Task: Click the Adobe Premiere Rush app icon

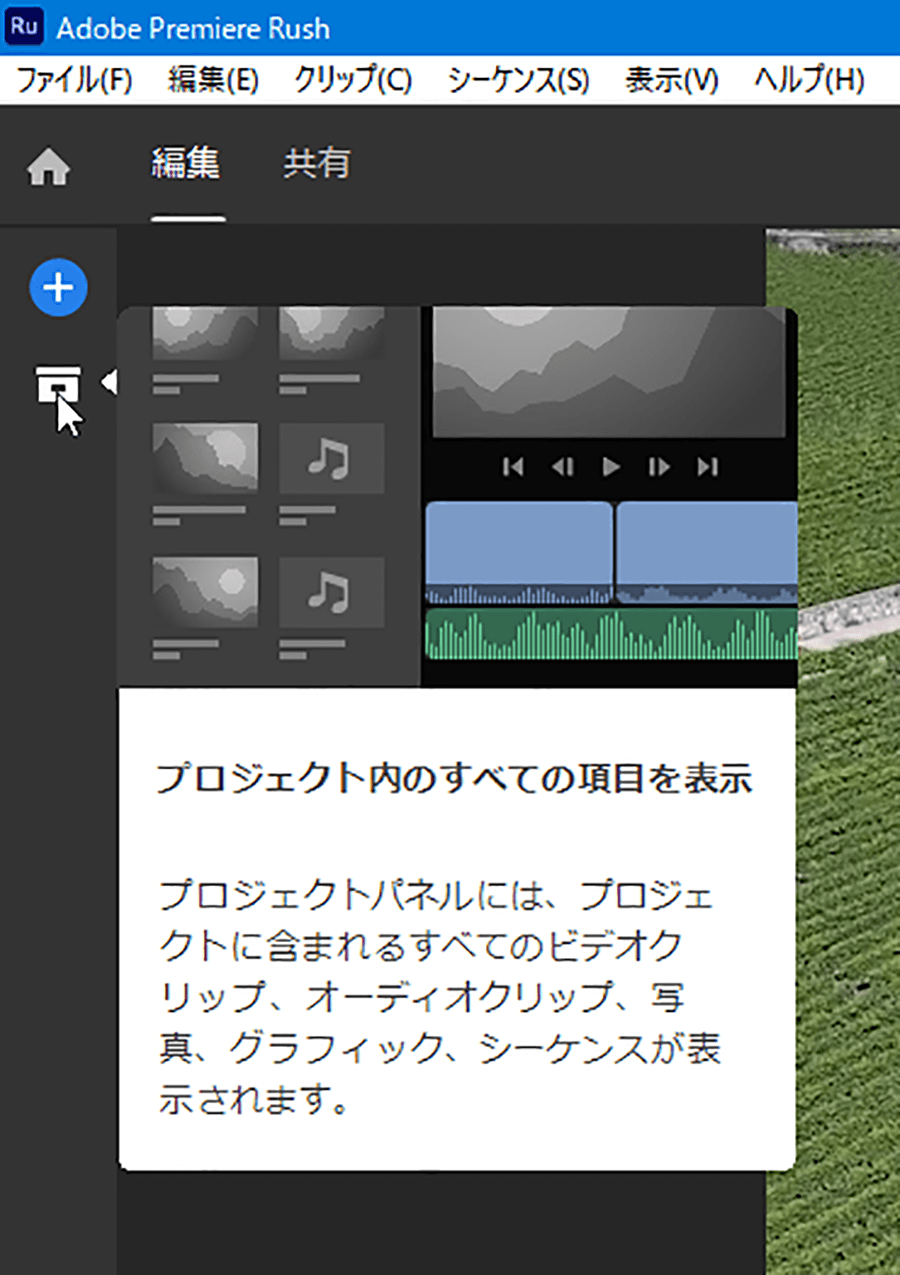Action: pyautogui.click(x=23, y=27)
